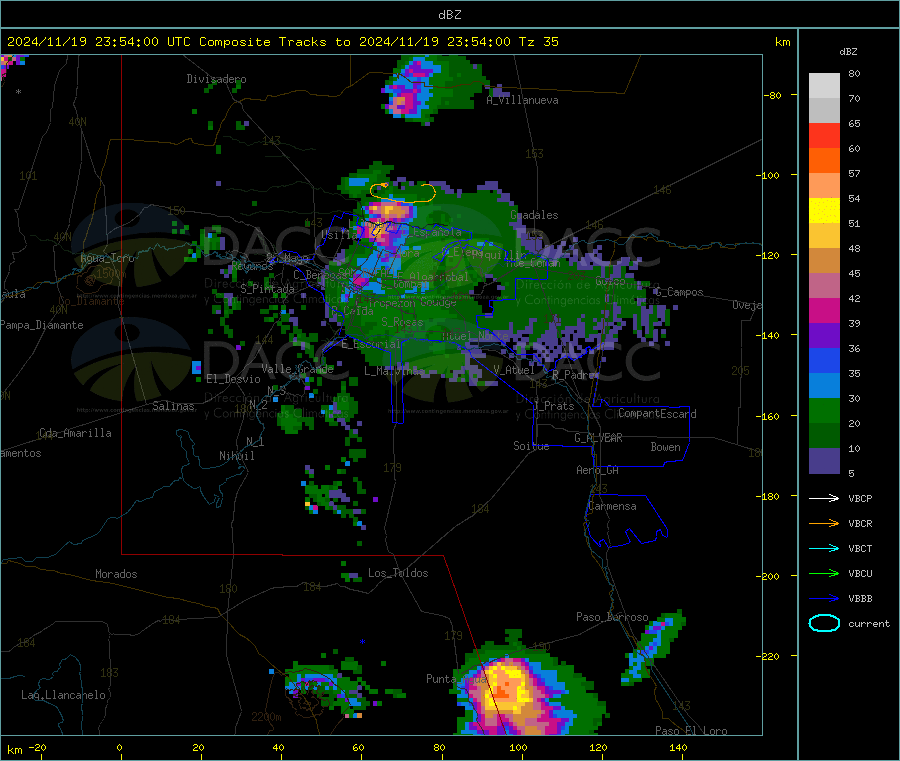Click the Valle_Grande map label
The image size is (900, 761).
[297, 369]
